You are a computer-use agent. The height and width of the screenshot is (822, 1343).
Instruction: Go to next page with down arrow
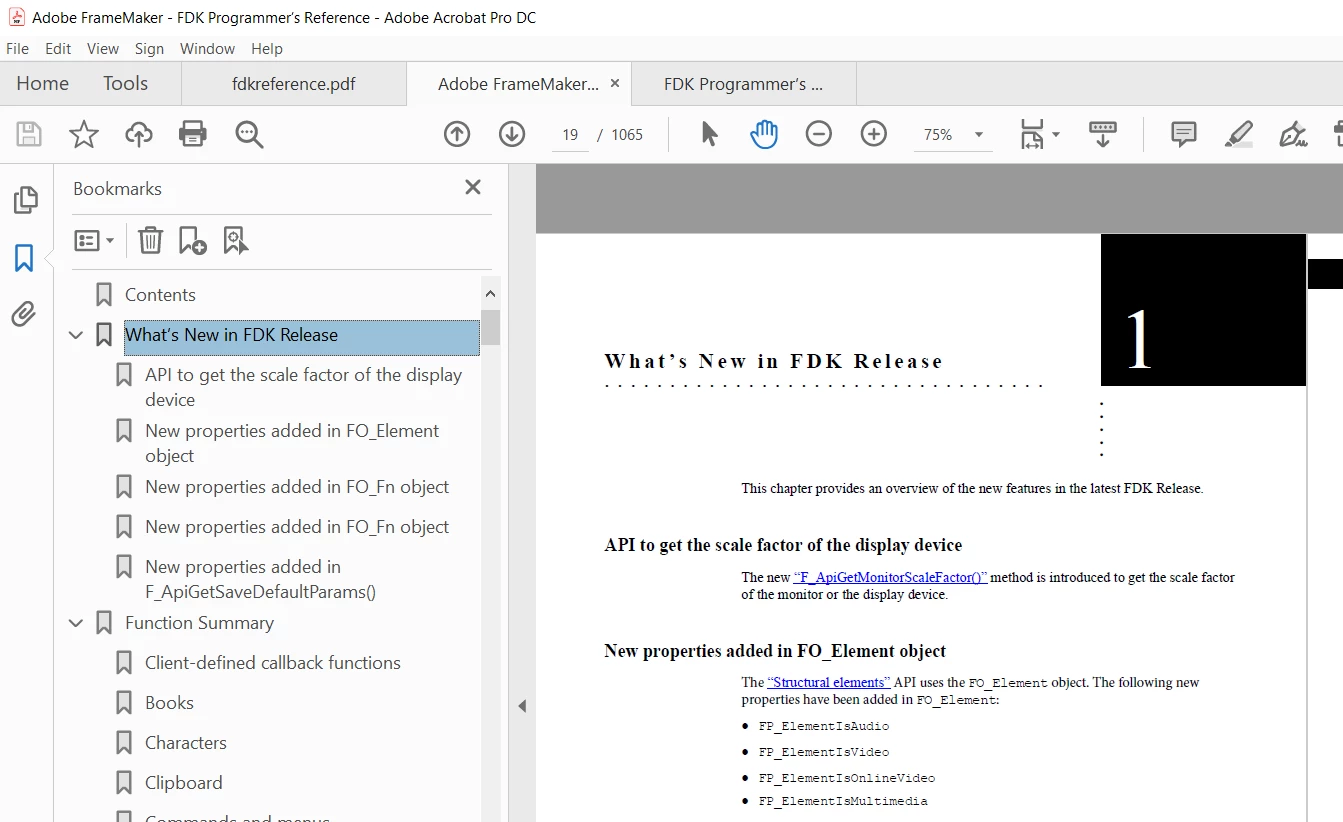(x=512, y=134)
